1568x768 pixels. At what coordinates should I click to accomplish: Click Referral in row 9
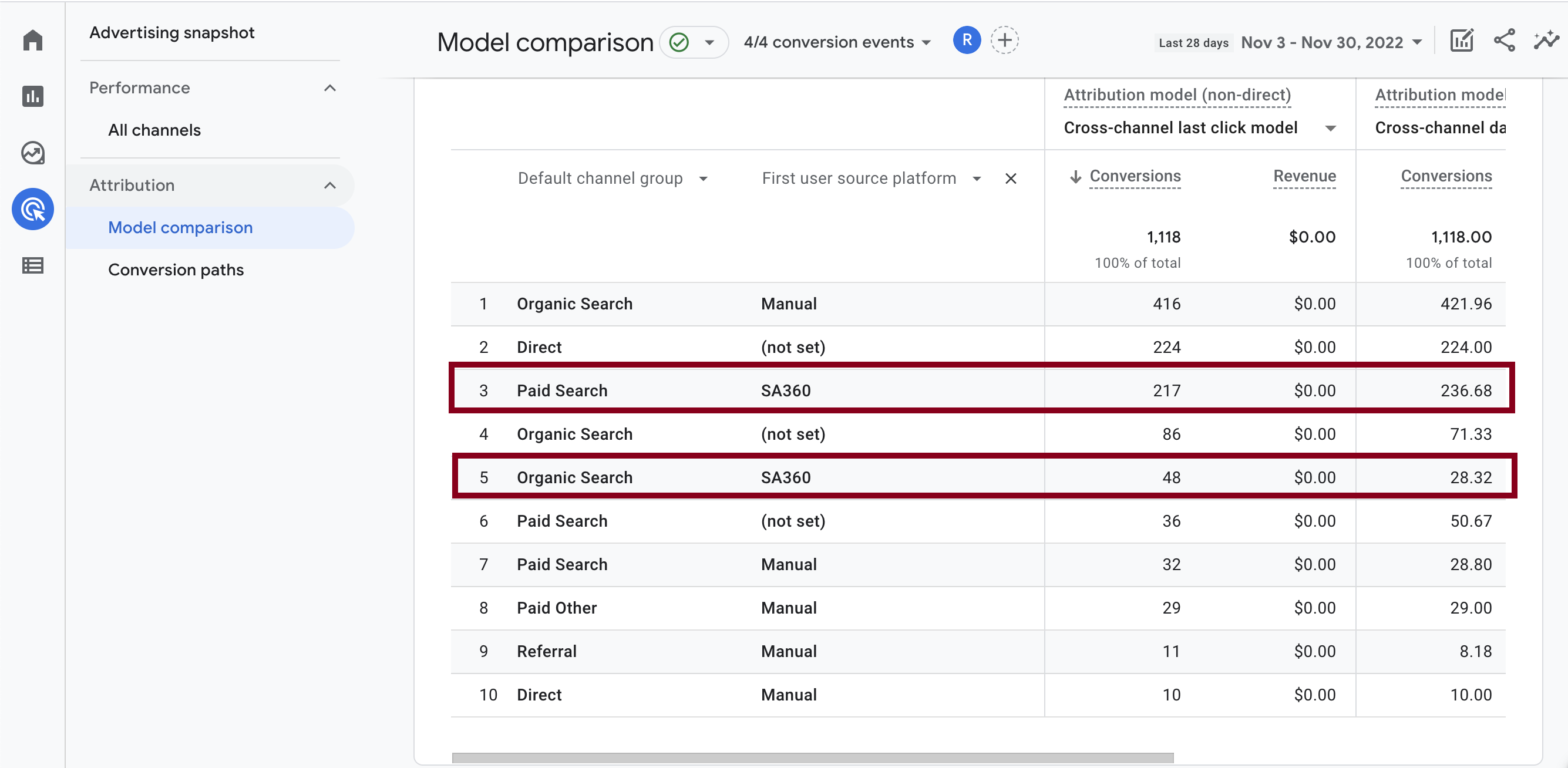click(x=547, y=652)
